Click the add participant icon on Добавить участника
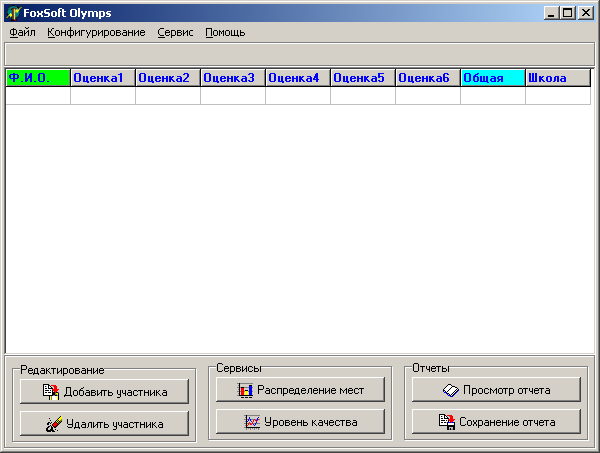 pos(51,391)
